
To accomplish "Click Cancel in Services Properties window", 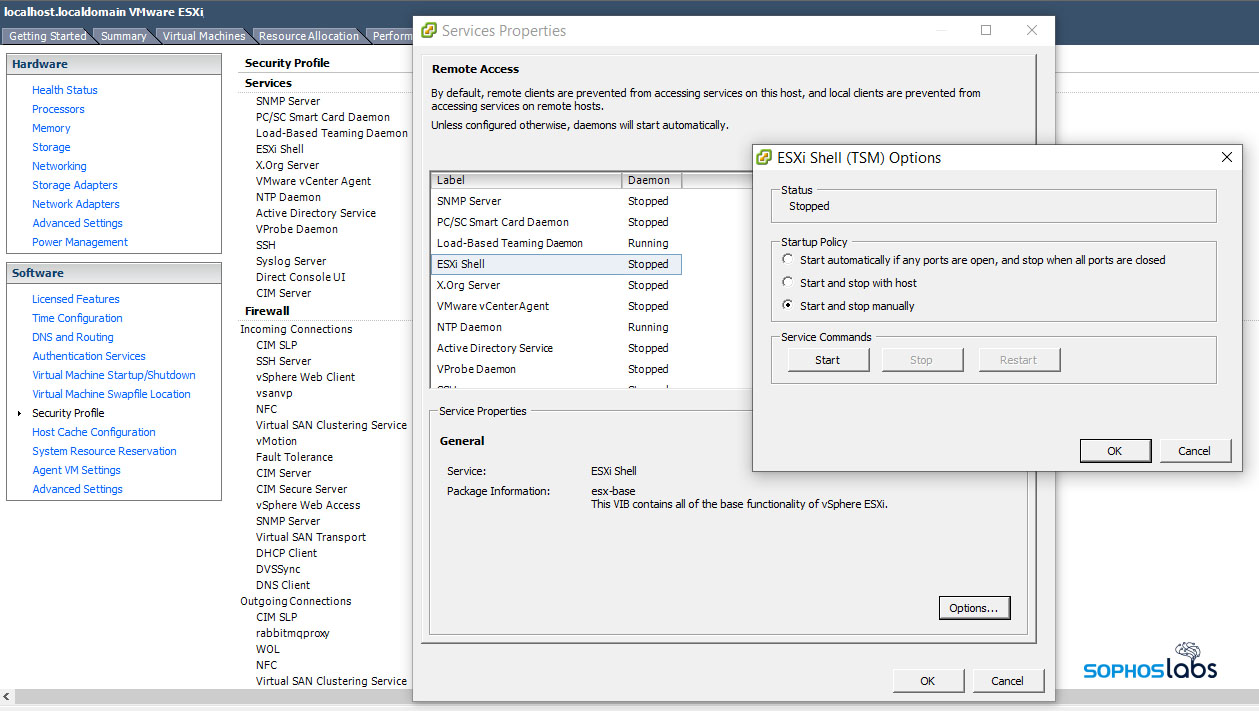I will (x=1007, y=681).
